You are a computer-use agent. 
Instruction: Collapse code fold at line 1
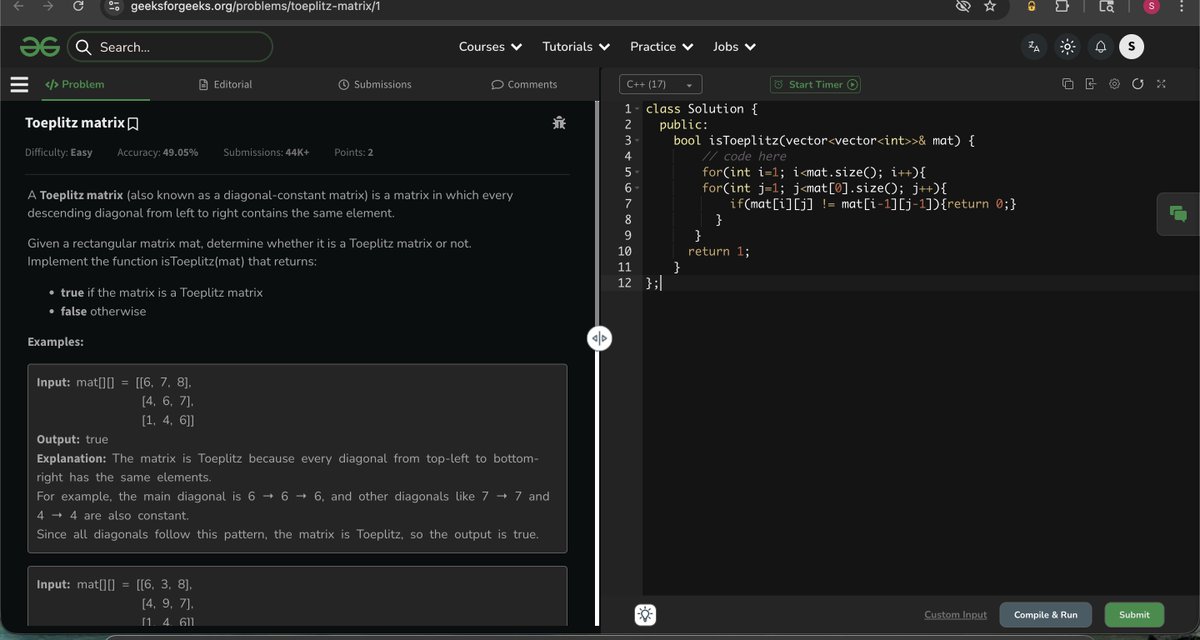click(x=636, y=109)
